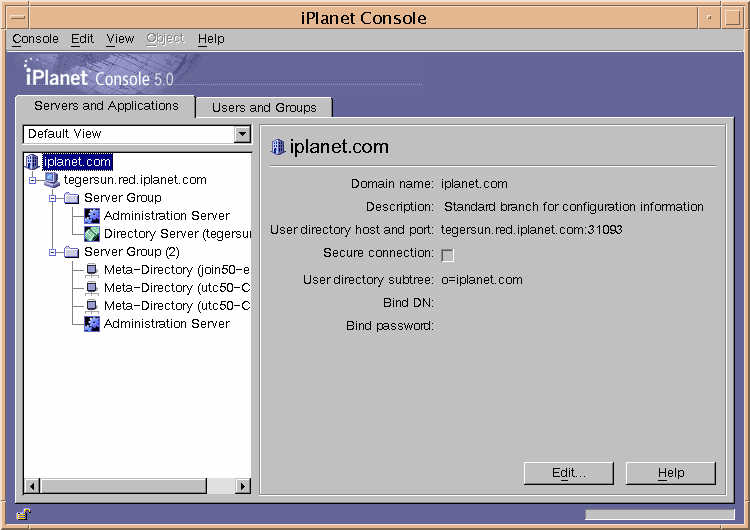Switch to the Users and Groups tab
The width and height of the screenshot is (750, 530).
click(x=264, y=108)
